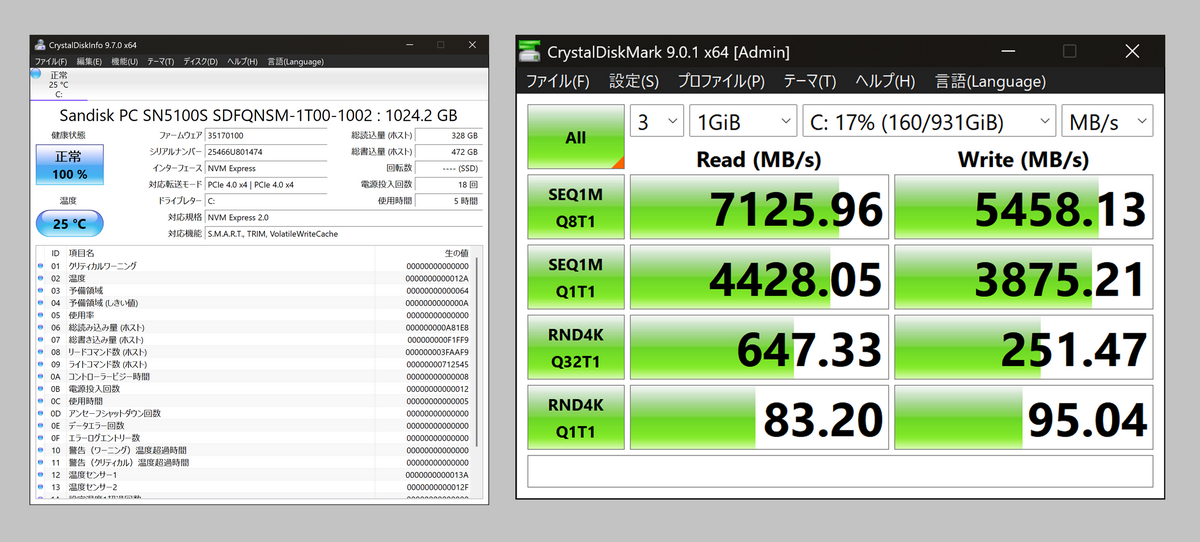Click the Sandisk PC SN5100S model name heading
This screenshot has height=542, width=1200.
click(258, 115)
